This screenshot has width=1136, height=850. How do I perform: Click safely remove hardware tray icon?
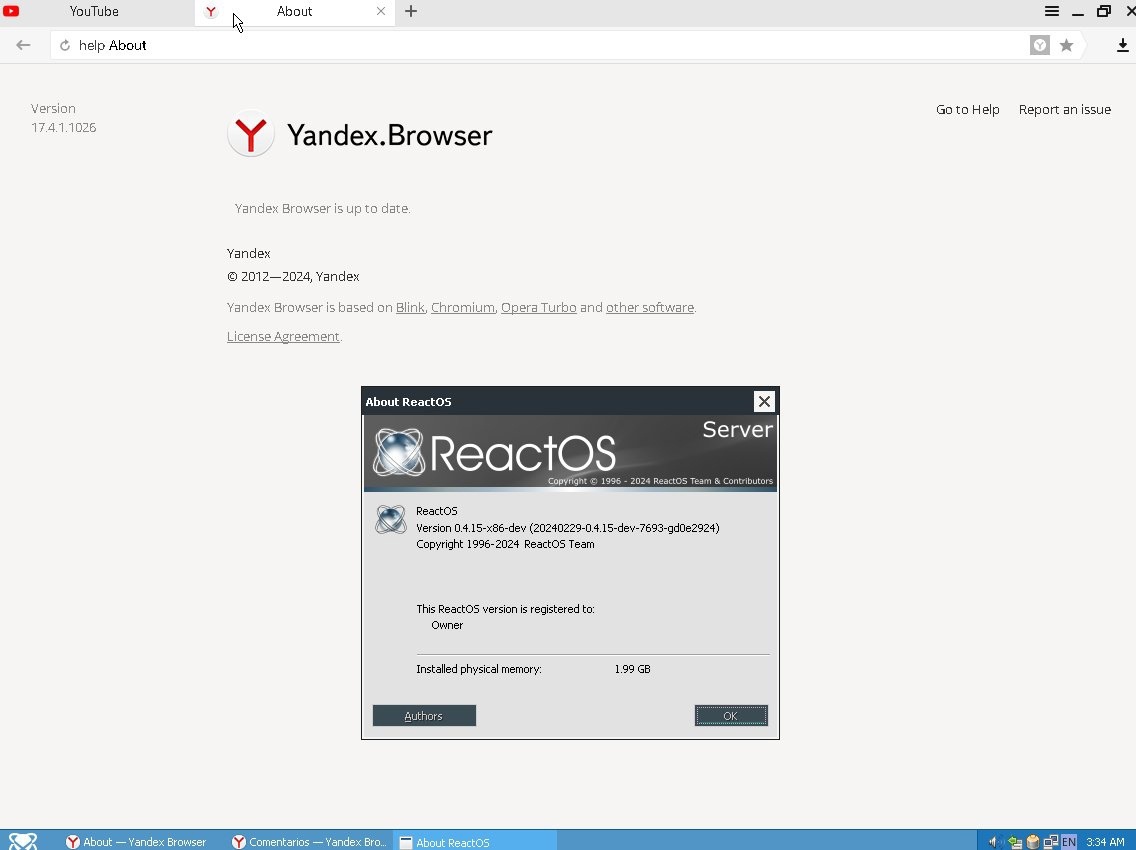(x=1015, y=842)
